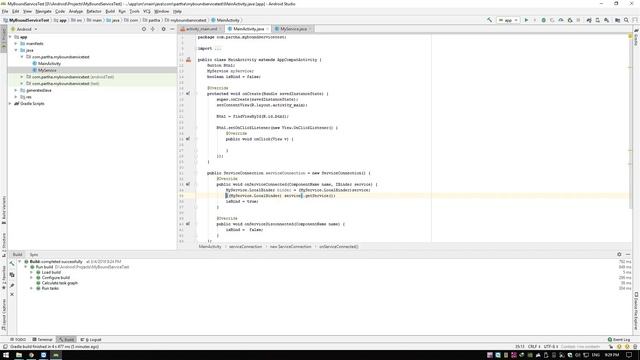Collapse the com.partha.myboundservicetest package

click(22, 57)
